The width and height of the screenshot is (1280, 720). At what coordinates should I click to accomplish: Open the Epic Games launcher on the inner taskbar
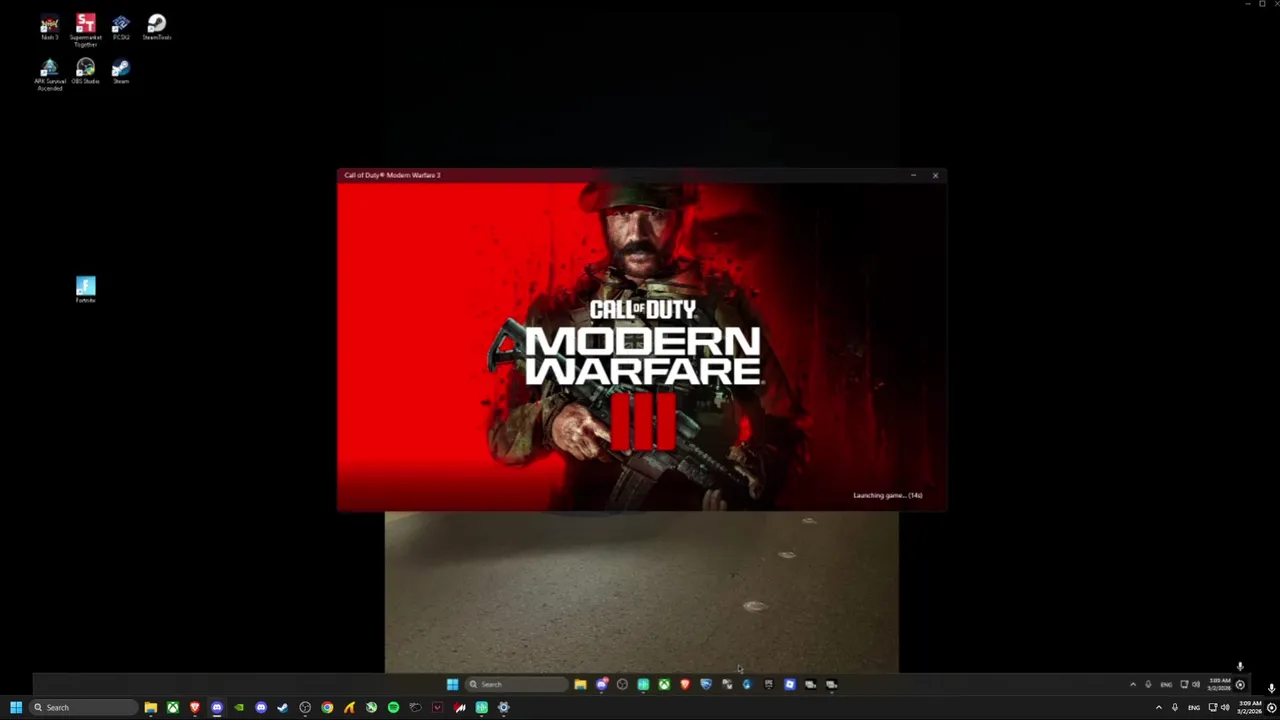point(768,684)
